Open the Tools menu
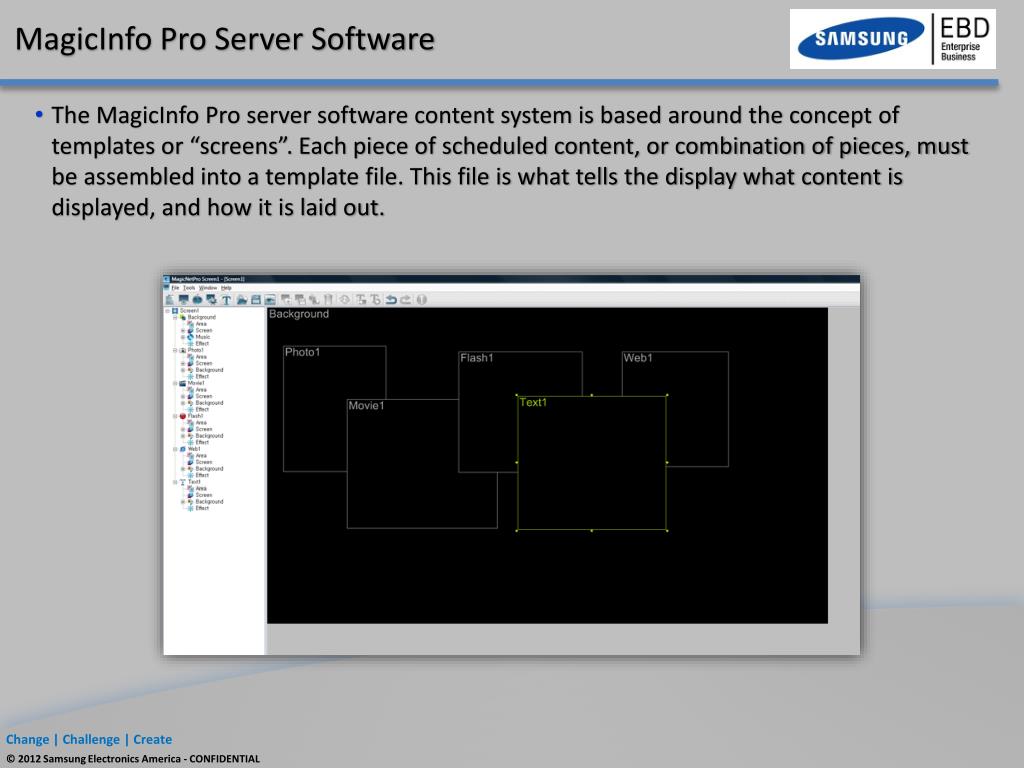 (189, 287)
